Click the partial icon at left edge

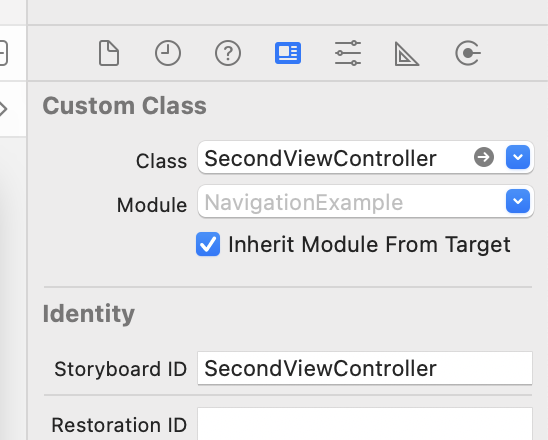(3, 53)
